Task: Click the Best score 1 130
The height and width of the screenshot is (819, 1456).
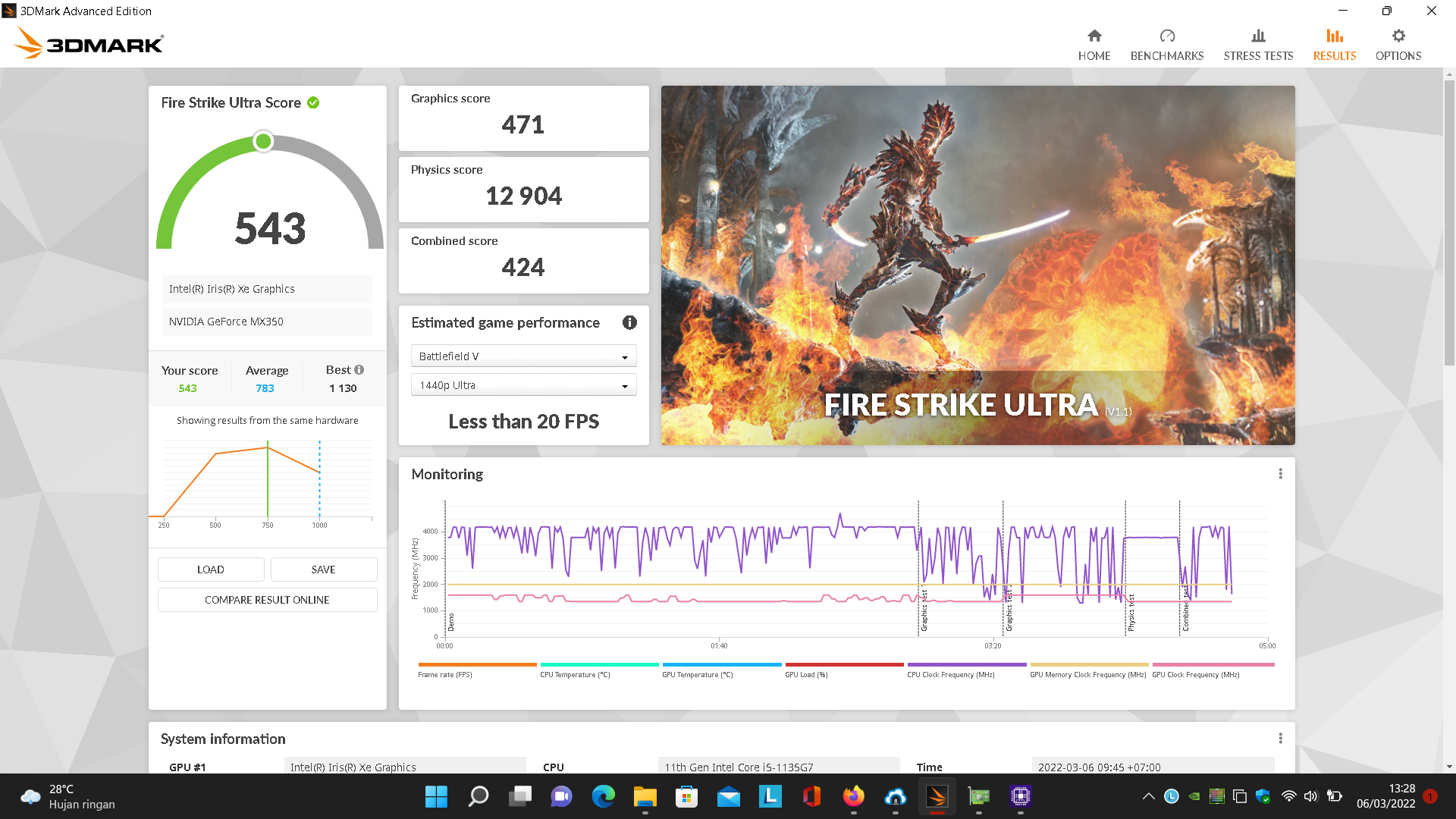Action: (343, 388)
